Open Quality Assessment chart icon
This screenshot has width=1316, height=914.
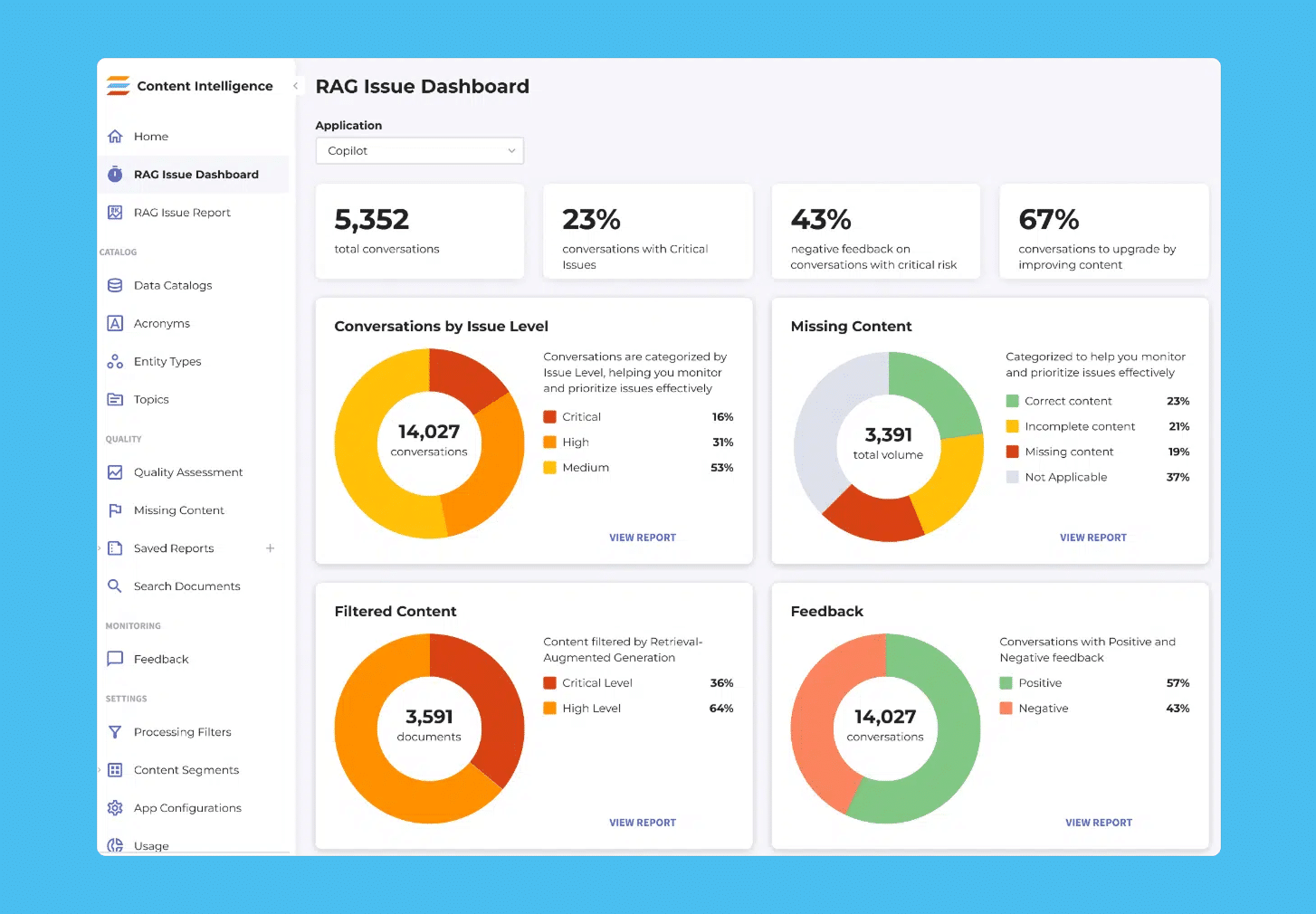click(x=115, y=472)
